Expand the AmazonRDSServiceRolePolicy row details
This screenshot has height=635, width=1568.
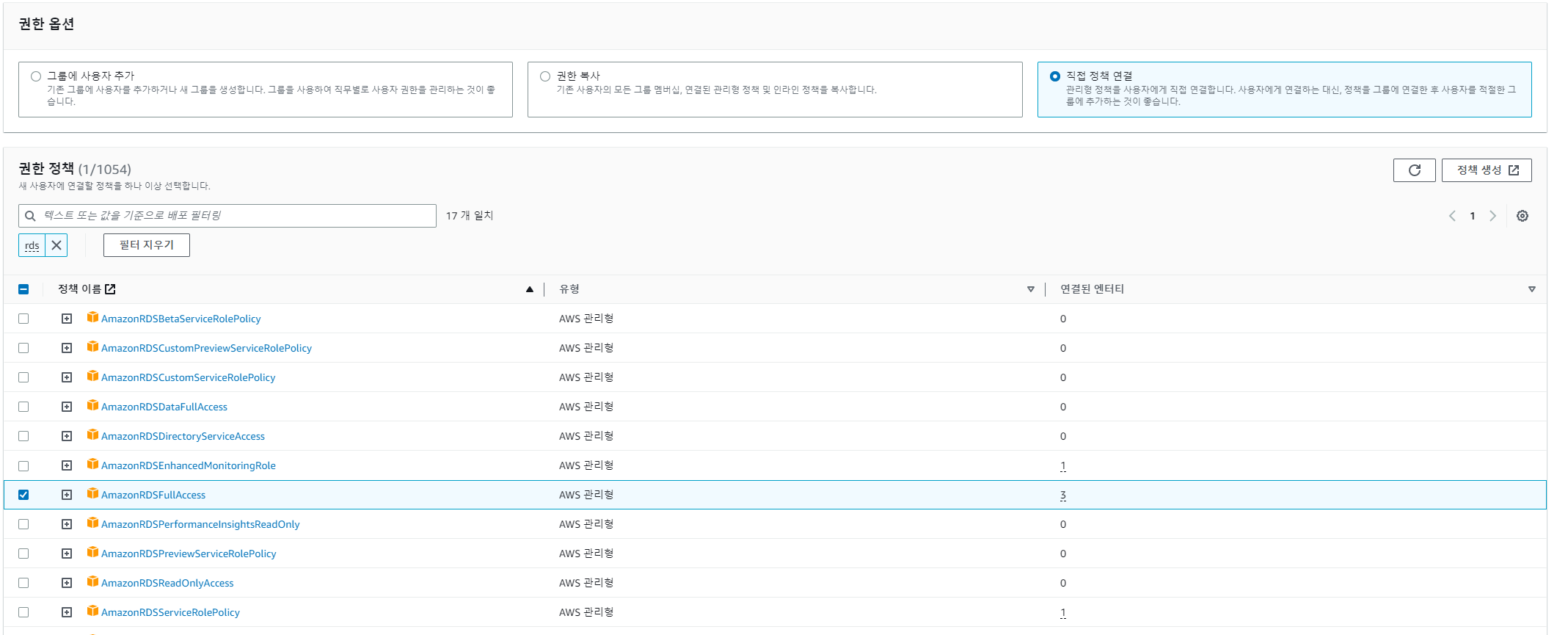pyautogui.click(x=67, y=612)
